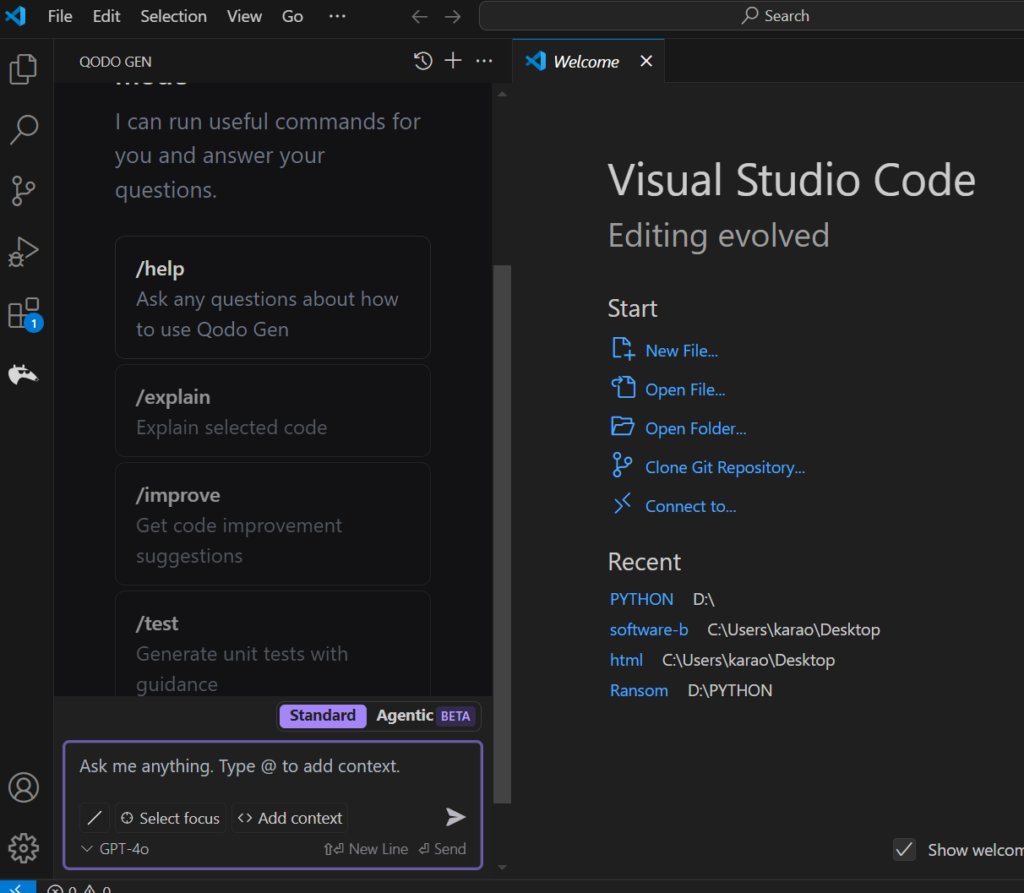The width and height of the screenshot is (1024, 893).
Task: Go back using the left arrow
Action: coord(420,16)
